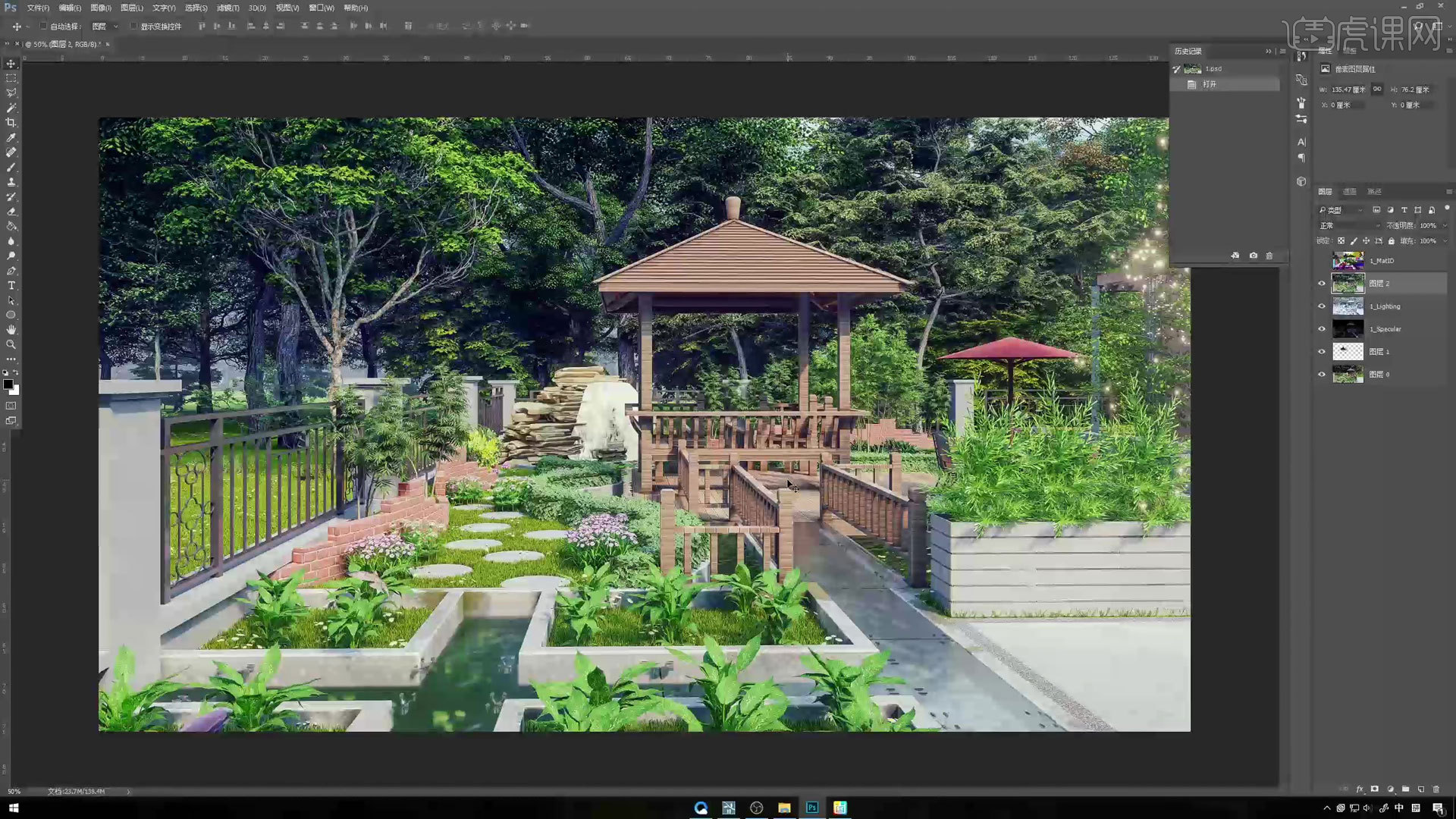The height and width of the screenshot is (819, 1456).
Task: Hide the 图层 1 layer
Action: coord(1322,352)
